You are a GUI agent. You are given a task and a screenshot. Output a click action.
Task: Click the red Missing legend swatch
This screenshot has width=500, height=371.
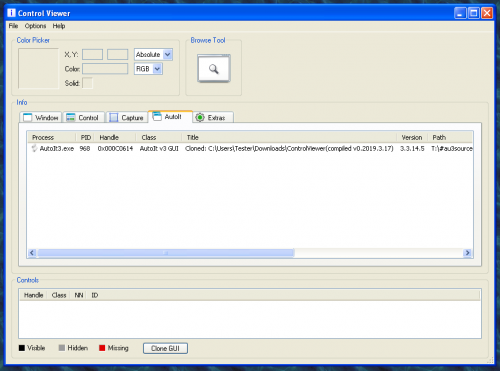(x=102, y=348)
